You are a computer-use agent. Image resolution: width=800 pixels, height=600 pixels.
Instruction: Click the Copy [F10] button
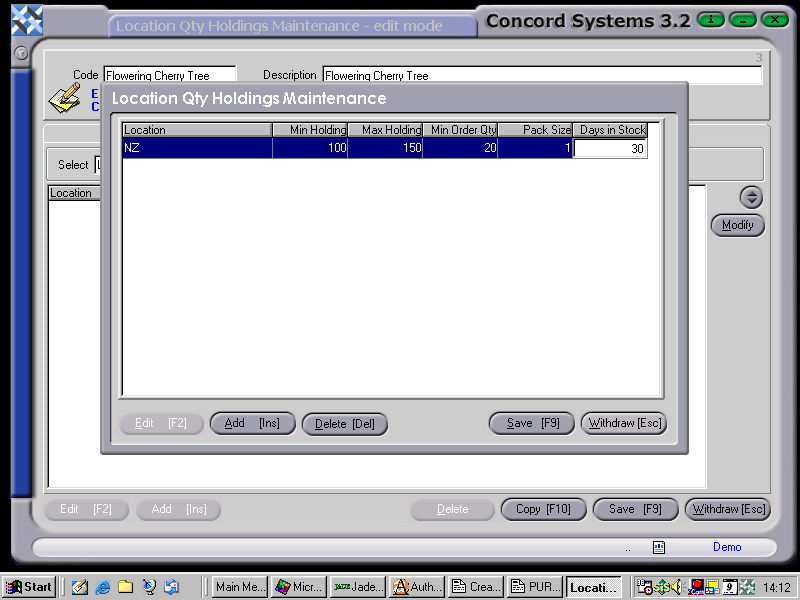543,509
